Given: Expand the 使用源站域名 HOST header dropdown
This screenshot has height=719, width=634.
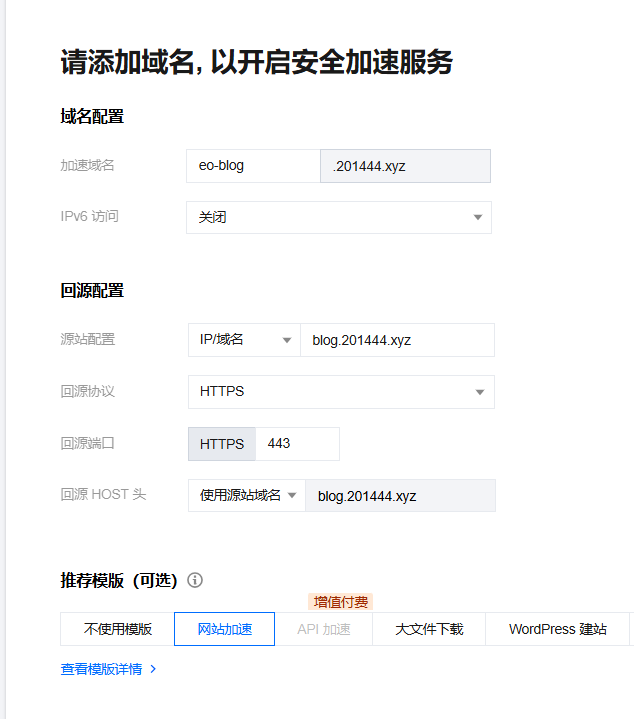Looking at the screenshot, I should click(x=247, y=495).
